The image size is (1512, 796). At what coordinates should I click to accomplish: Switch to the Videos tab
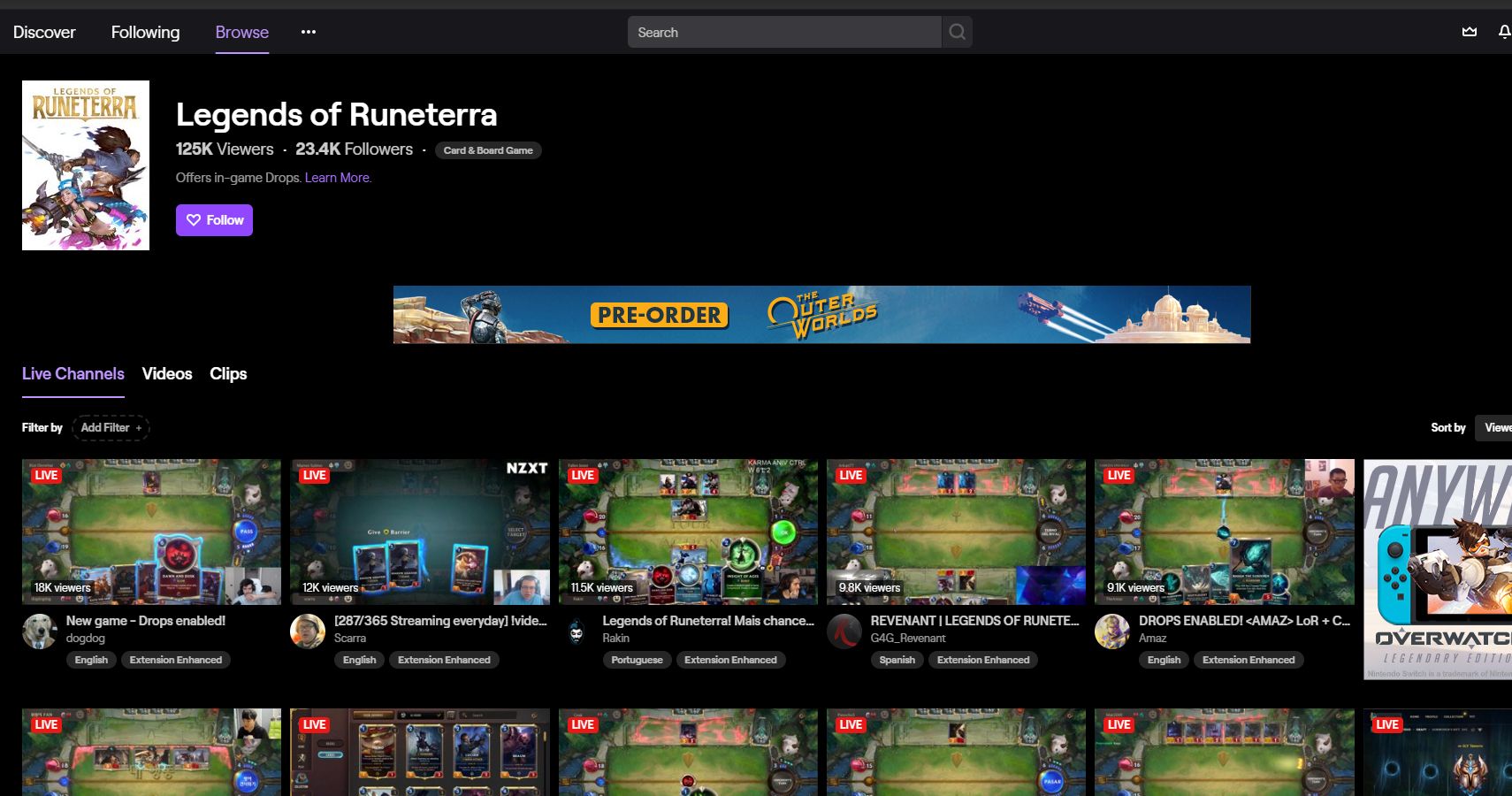click(167, 373)
